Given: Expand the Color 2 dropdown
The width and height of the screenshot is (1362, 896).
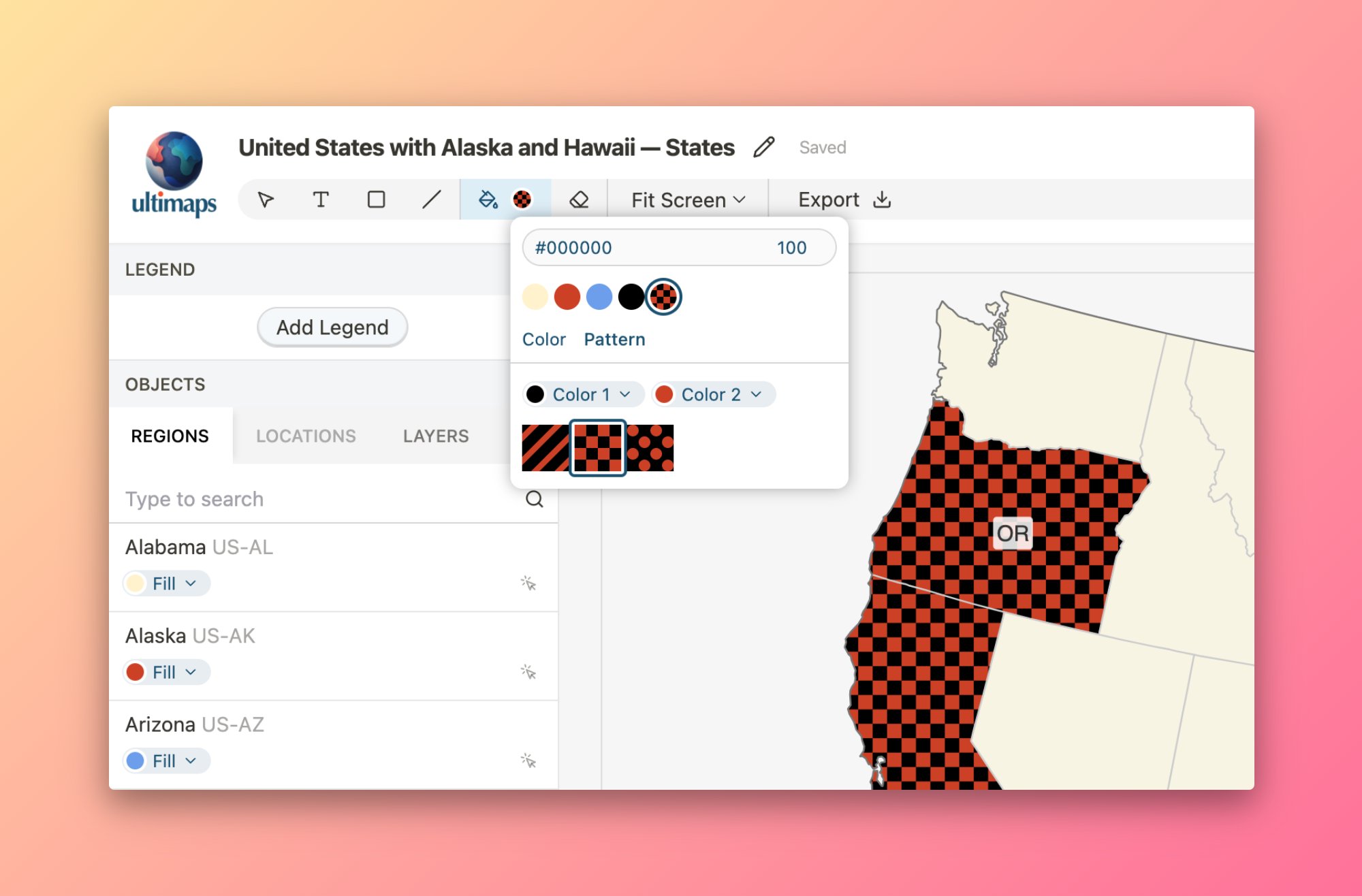Looking at the screenshot, I should click(x=713, y=394).
